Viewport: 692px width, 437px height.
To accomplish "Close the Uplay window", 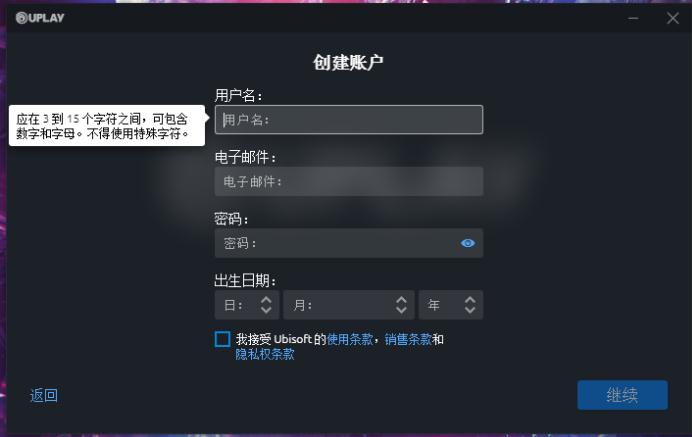I will click(673, 18).
